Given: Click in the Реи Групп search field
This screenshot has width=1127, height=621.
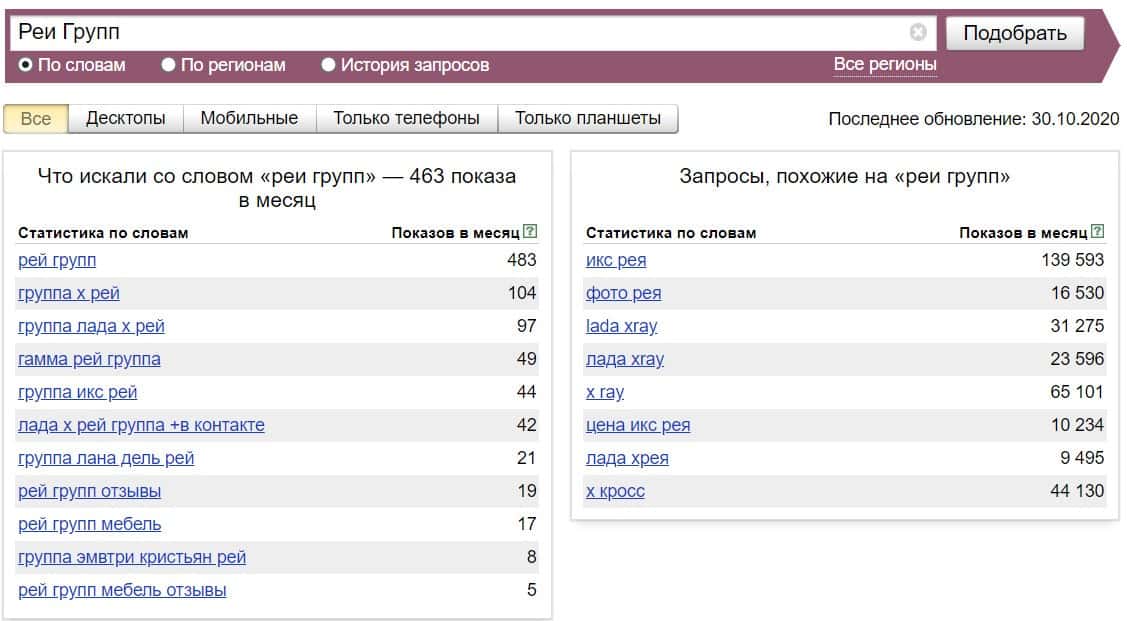Looking at the screenshot, I should pyautogui.click(x=460, y=33).
